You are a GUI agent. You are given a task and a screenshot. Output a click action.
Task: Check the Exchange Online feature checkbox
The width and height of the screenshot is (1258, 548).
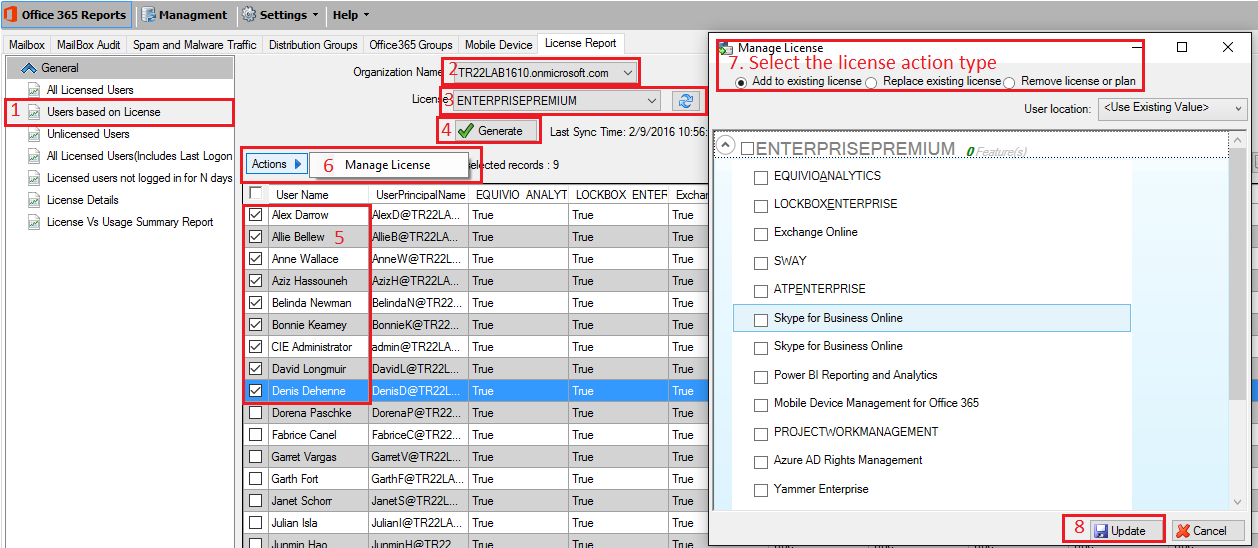760,233
